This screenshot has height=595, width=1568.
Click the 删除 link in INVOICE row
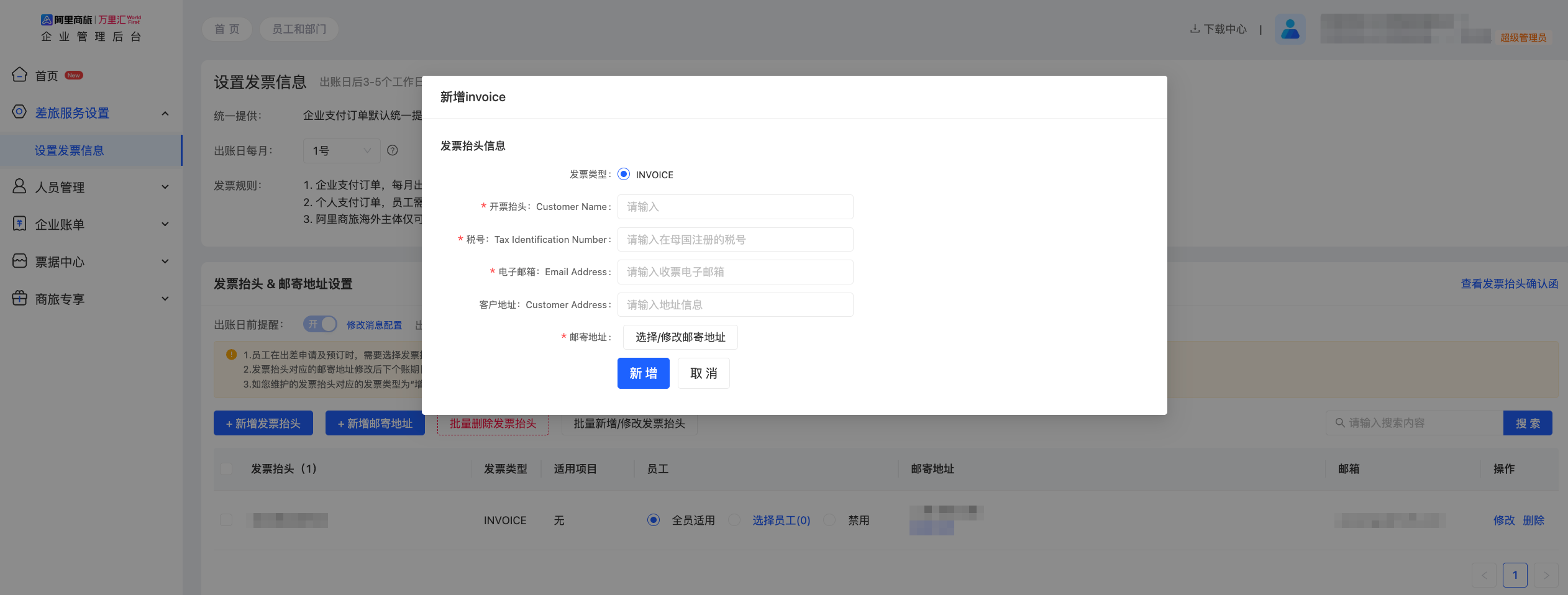[1533, 520]
